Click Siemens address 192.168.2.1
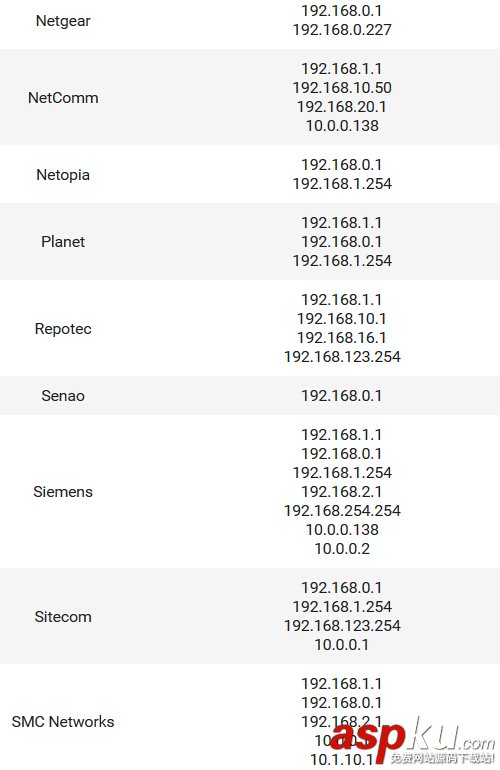Viewport: 500px width, 770px height. pos(342,492)
